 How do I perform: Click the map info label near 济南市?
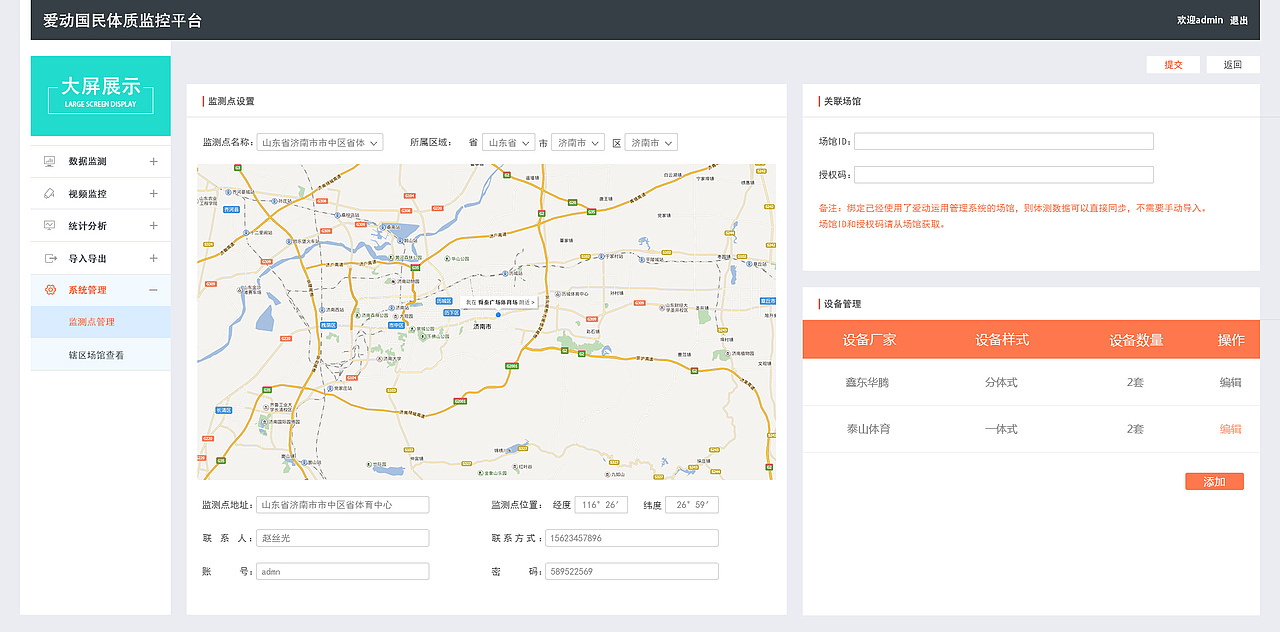(x=500, y=301)
